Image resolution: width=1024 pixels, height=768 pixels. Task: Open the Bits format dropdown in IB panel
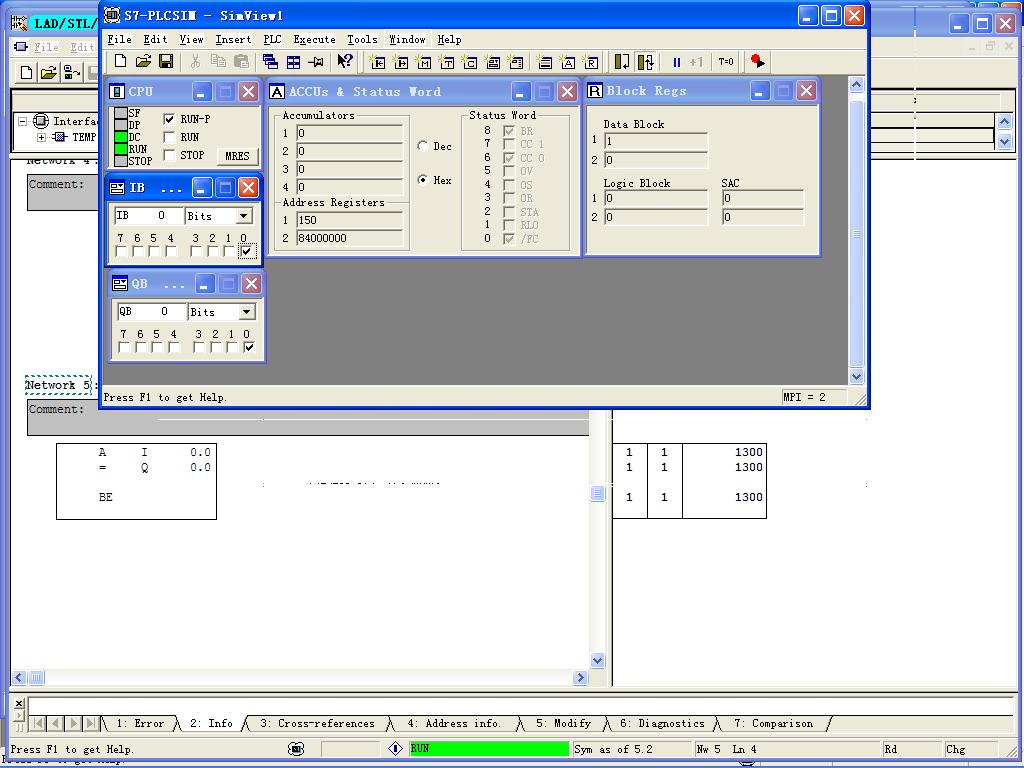pos(244,216)
